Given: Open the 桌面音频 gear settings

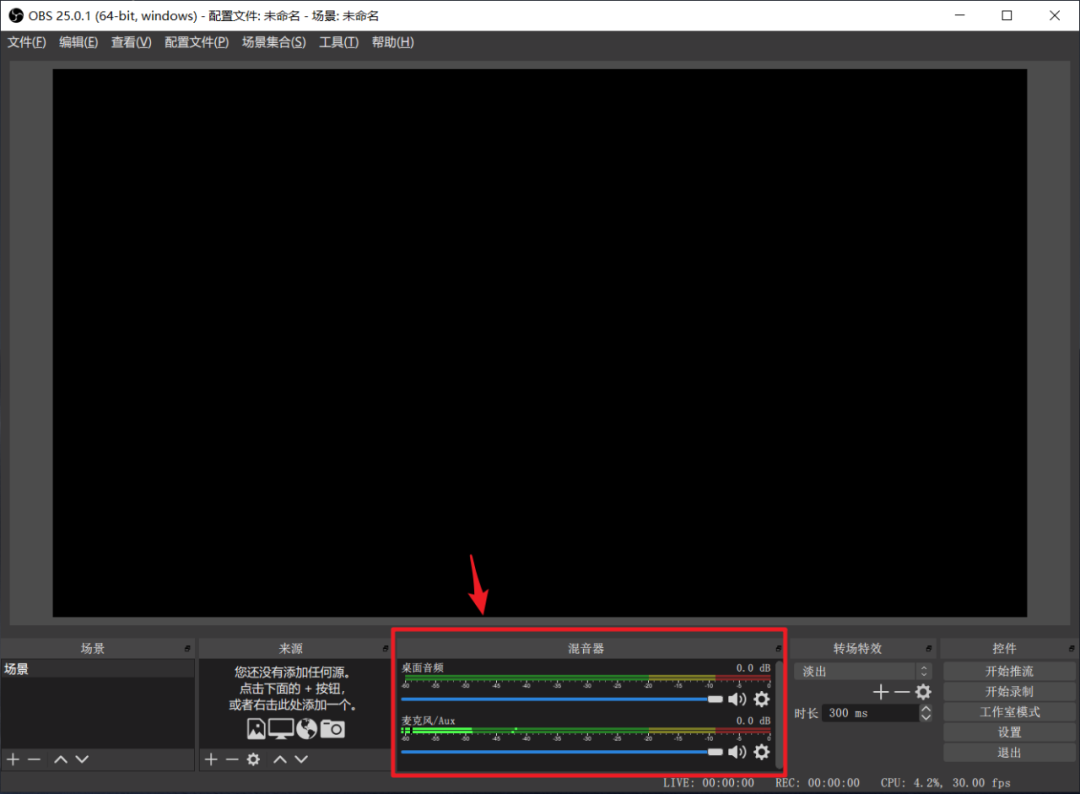Looking at the screenshot, I should pos(761,699).
